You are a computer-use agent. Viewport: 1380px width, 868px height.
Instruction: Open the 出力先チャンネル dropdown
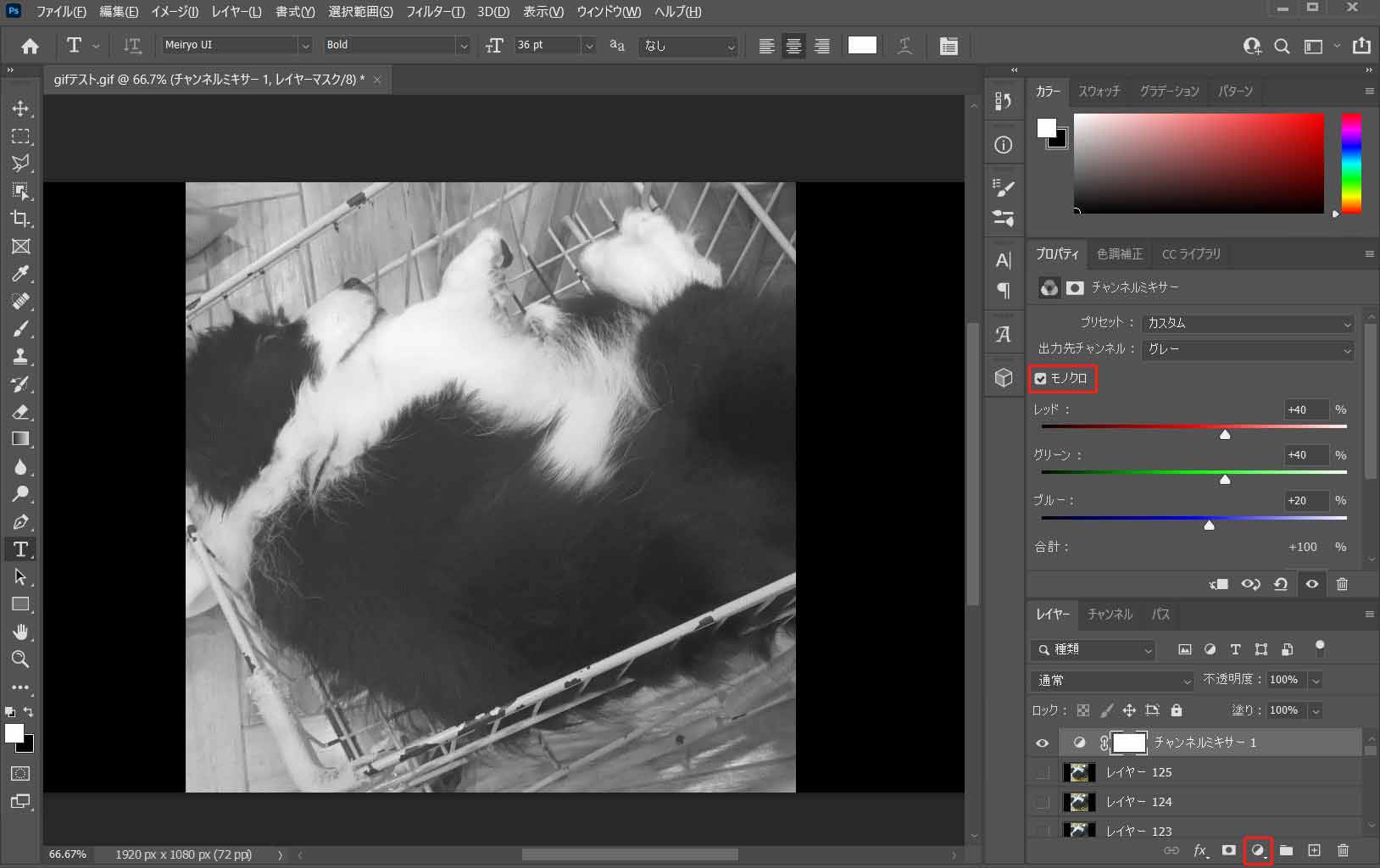(x=1246, y=349)
